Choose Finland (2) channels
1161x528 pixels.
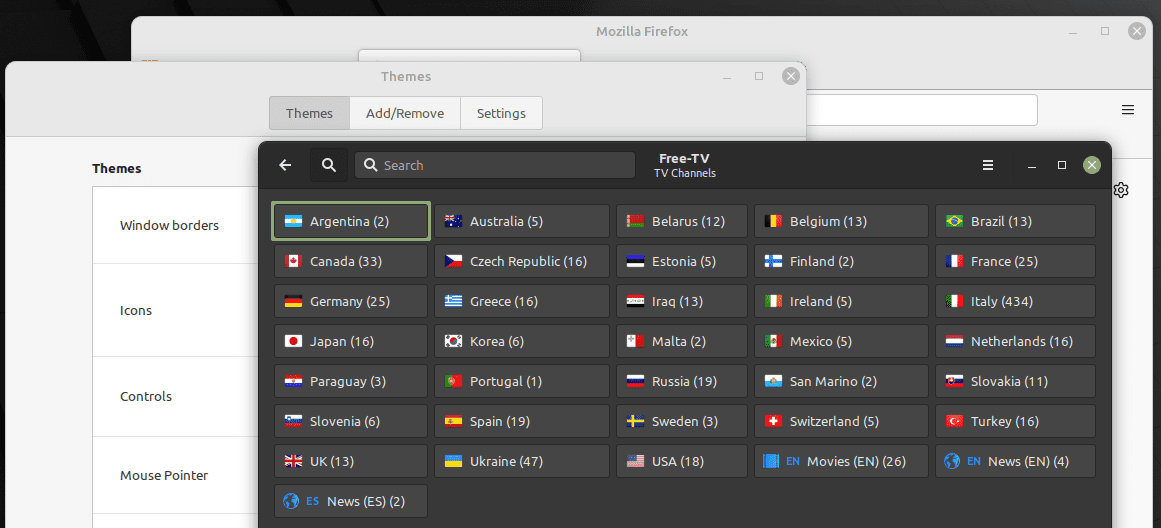coord(841,261)
